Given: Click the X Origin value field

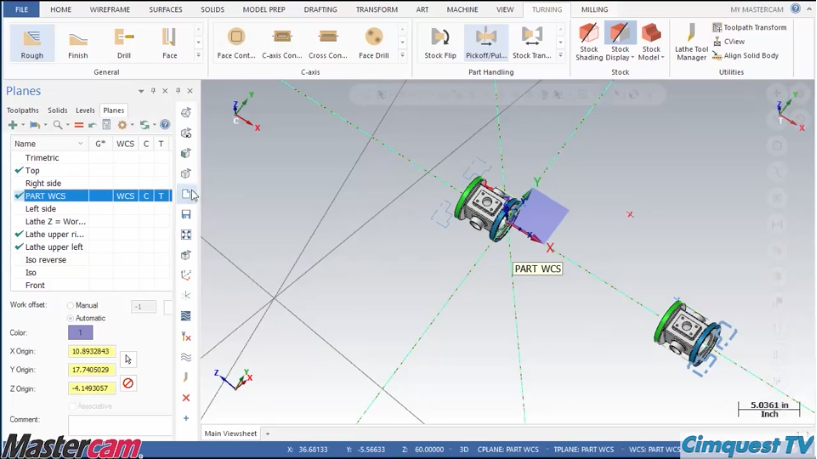Looking at the screenshot, I should click(x=92, y=352).
